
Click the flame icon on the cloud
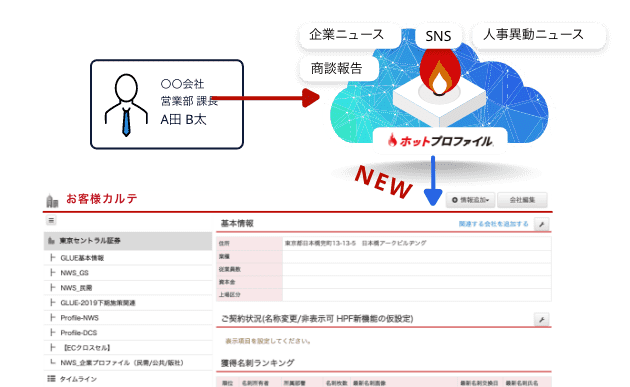click(x=439, y=72)
